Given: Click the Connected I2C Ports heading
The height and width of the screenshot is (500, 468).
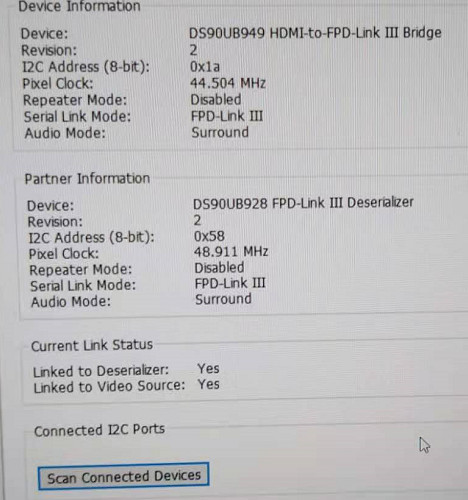Looking at the screenshot, I should [100, 430].
